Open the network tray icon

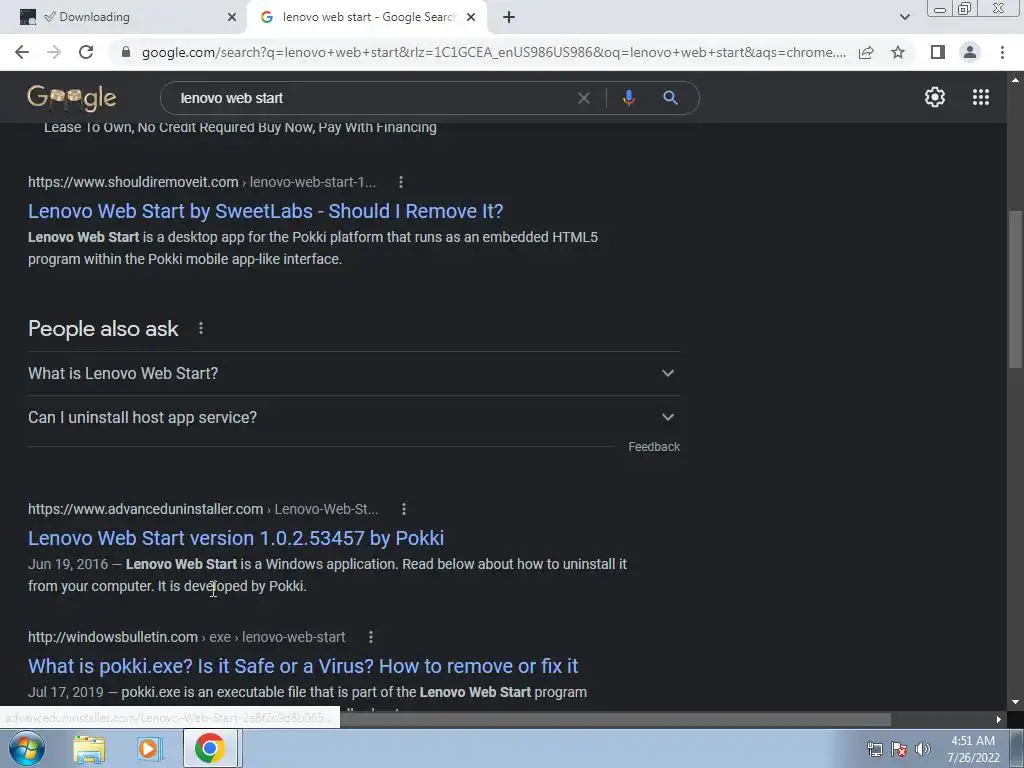point(874,749)
